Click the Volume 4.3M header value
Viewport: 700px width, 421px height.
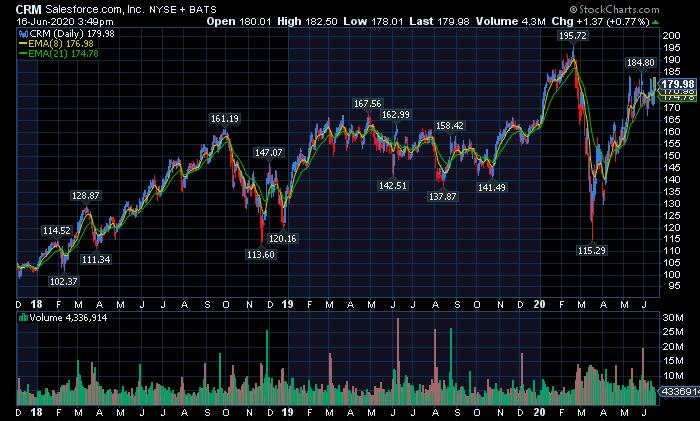tap(511, 21)
